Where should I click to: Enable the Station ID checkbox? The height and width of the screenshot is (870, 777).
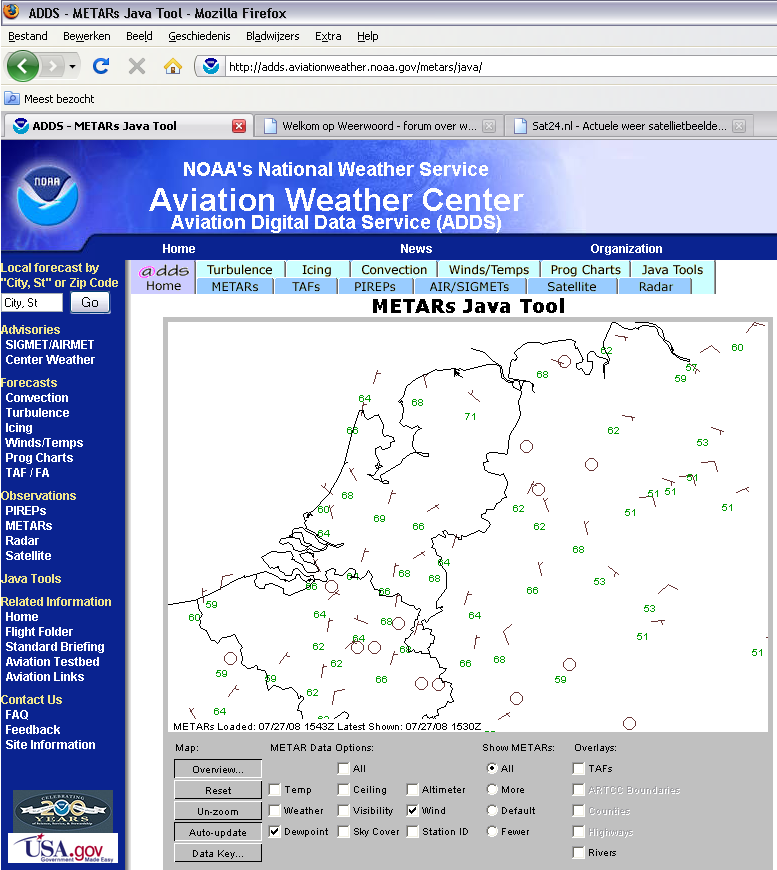click(412, 832)
